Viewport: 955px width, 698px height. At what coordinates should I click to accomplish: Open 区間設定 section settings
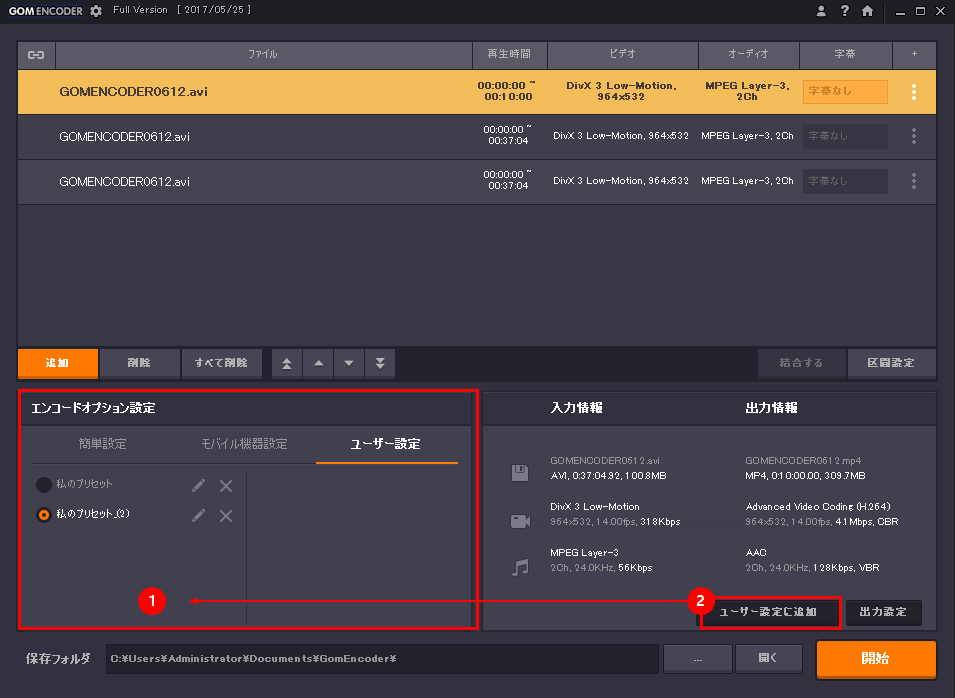892,363
